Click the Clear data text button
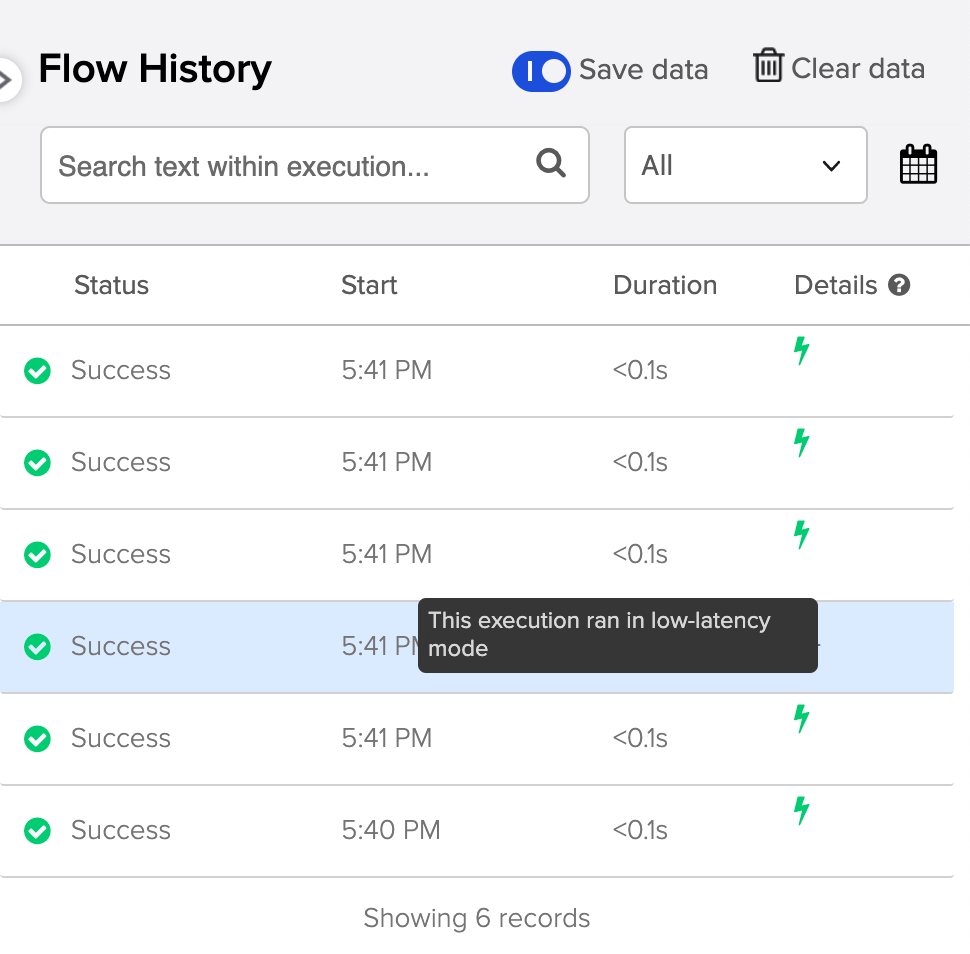 857,69
